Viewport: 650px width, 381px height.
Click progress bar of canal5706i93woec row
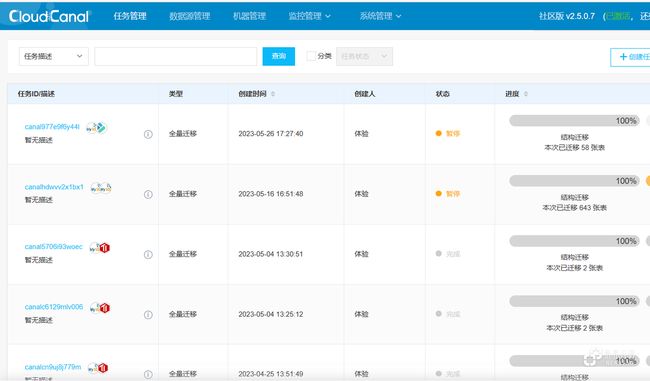pos(574,241)
